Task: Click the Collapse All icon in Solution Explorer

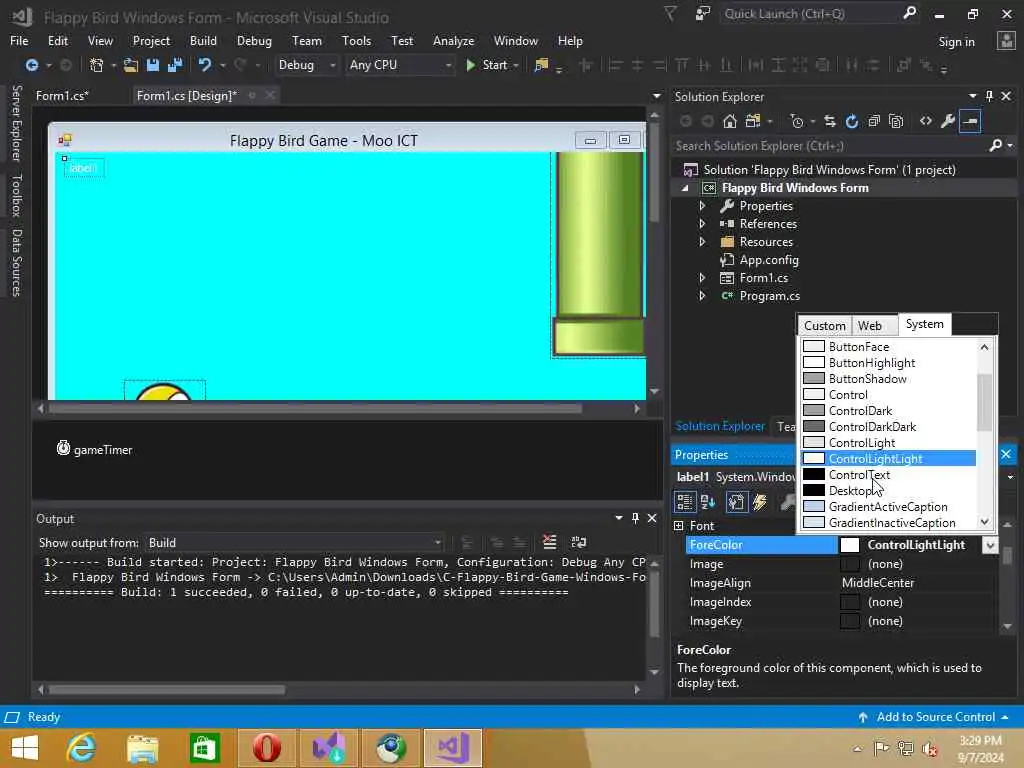Action: click(874, 121)
